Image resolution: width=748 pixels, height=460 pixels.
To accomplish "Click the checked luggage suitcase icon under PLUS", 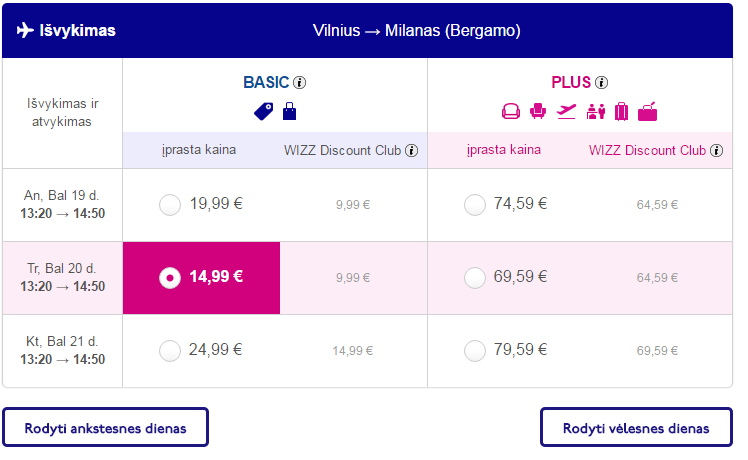I will 621,111.
